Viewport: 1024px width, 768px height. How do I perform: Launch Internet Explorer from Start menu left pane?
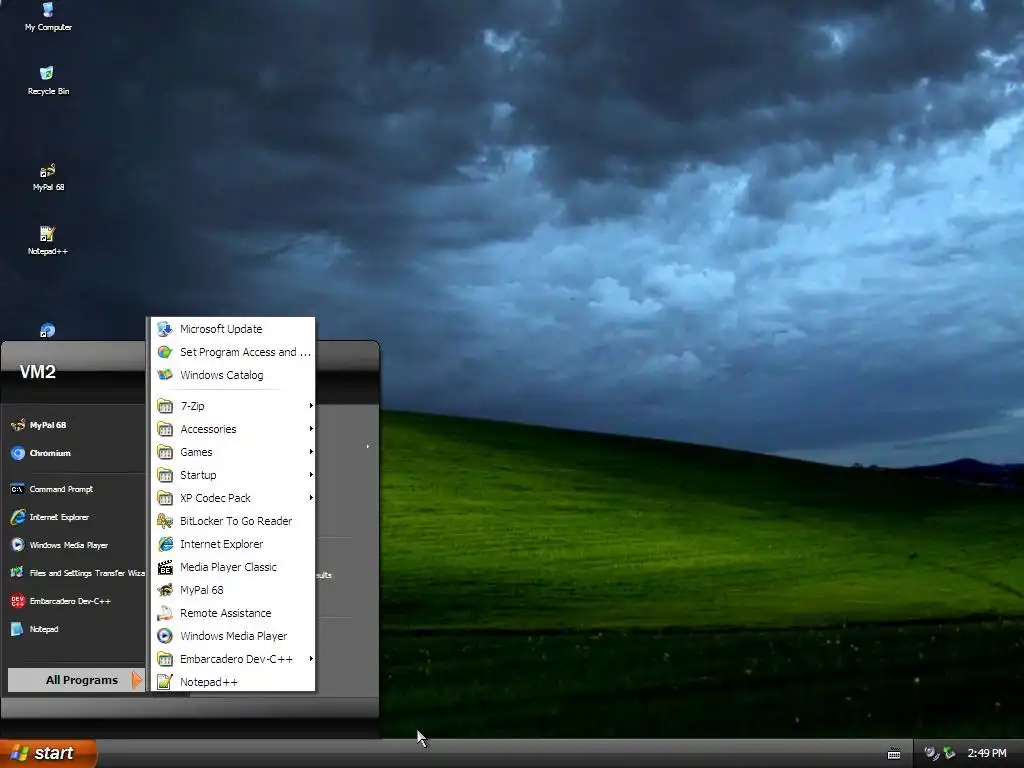75,517
